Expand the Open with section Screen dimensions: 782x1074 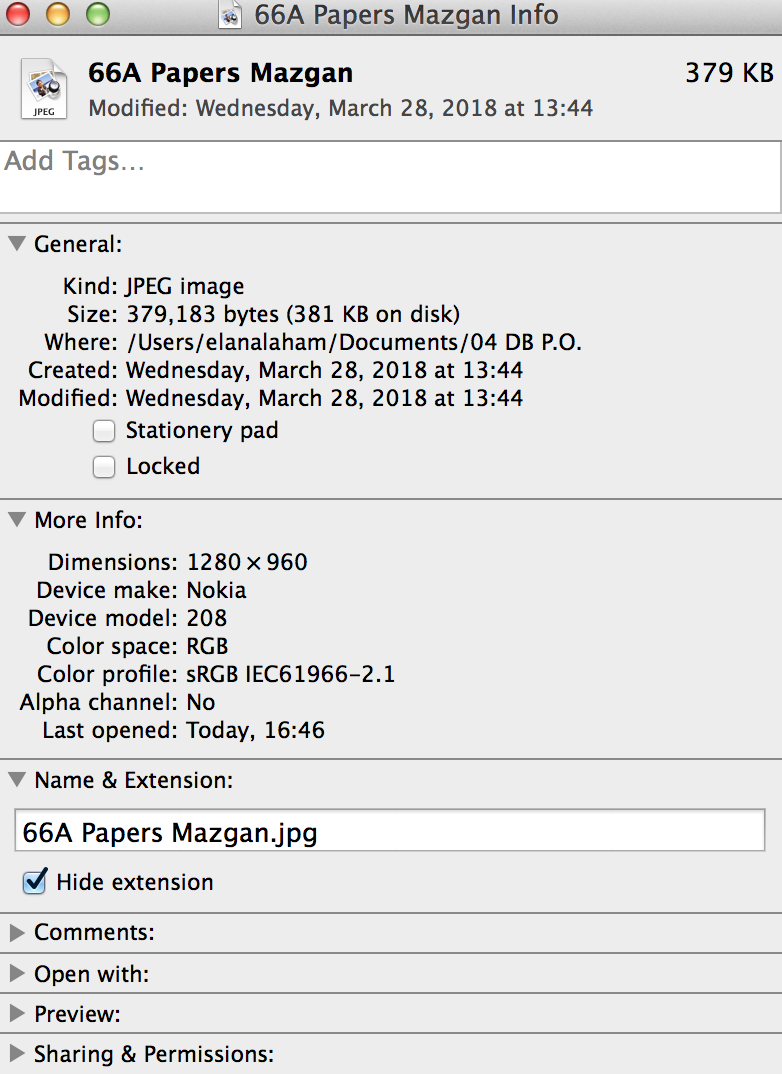[17, 973]
